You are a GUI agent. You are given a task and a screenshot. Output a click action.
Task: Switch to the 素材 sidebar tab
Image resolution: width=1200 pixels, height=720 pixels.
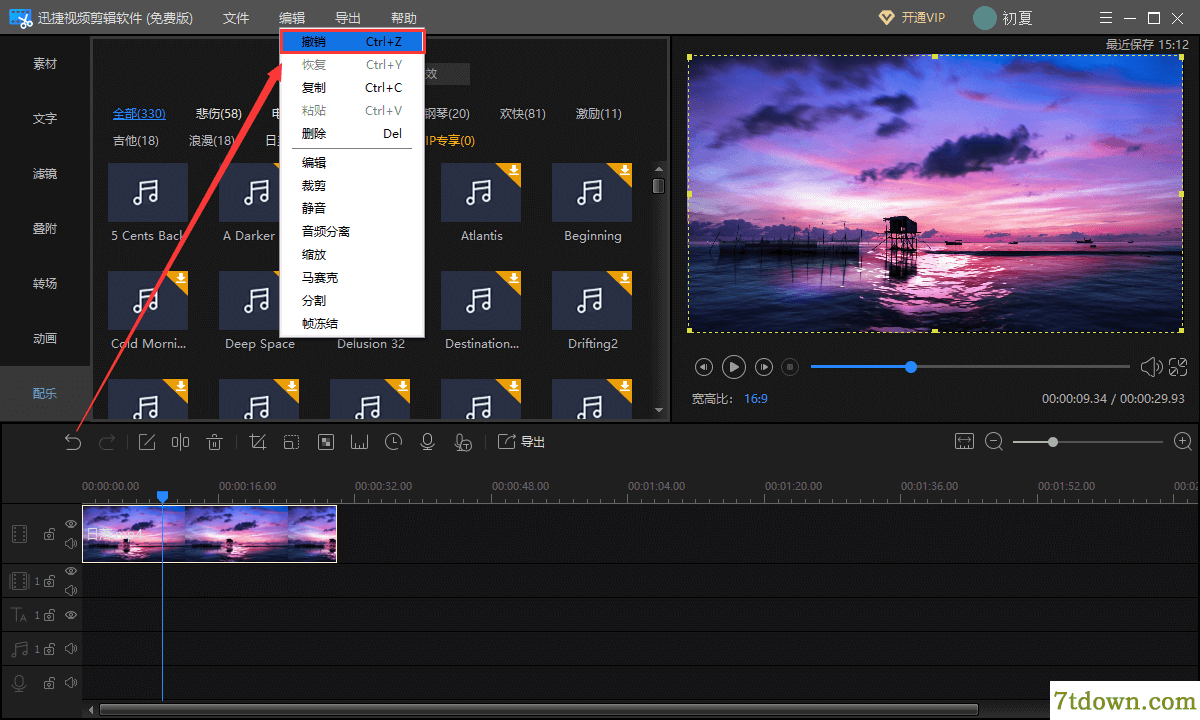coord(45,64)
